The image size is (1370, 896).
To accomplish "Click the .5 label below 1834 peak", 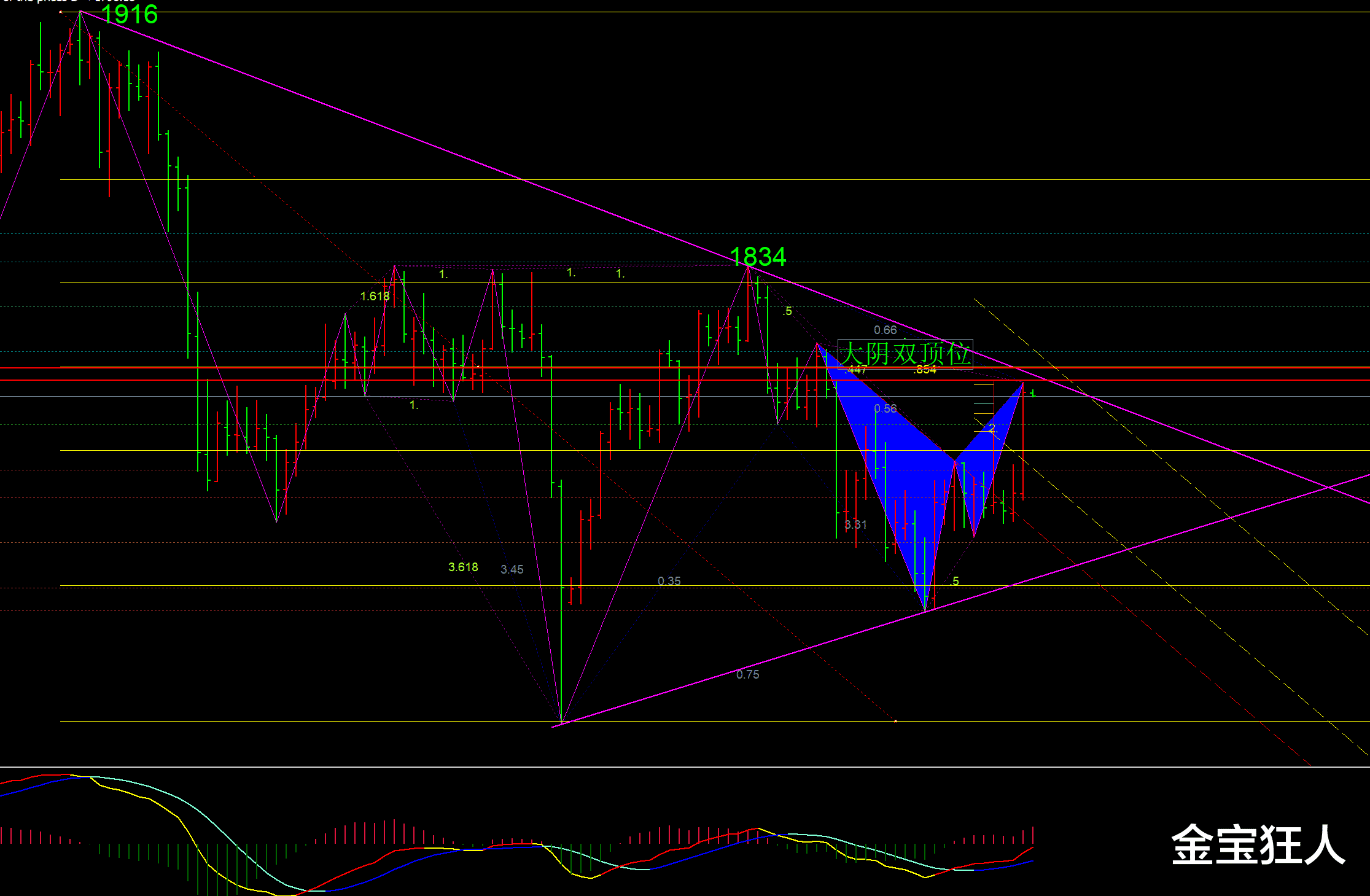I will pyautogui.click(x=787, y=311).
